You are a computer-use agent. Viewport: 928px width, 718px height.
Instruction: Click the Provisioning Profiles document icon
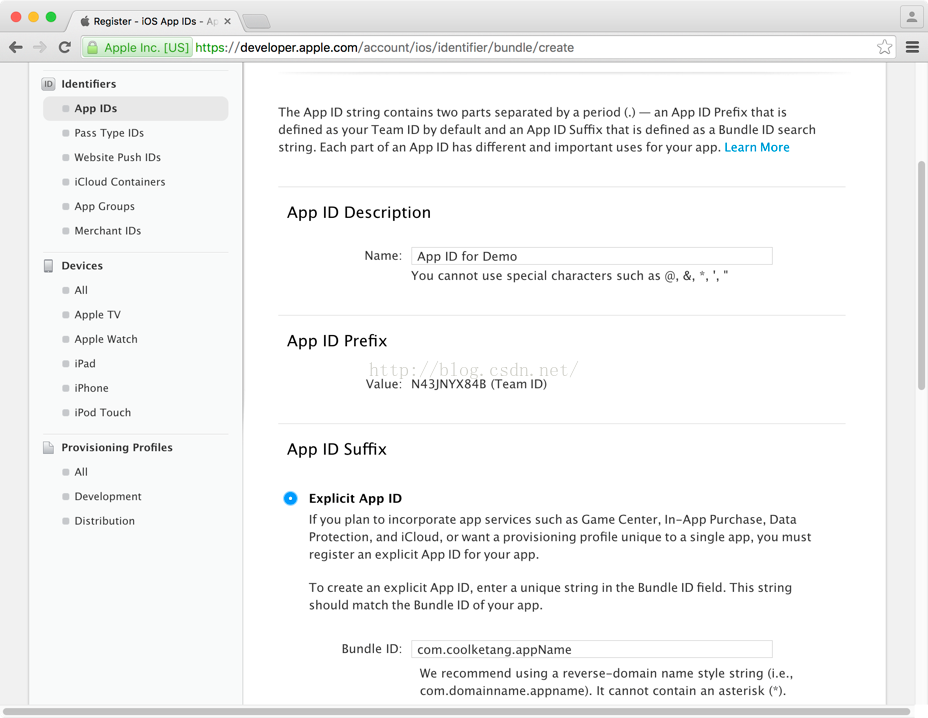(x=48, y=447)
